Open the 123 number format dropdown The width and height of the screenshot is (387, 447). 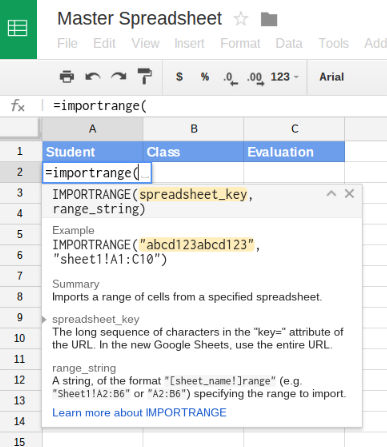pos(284,77)
